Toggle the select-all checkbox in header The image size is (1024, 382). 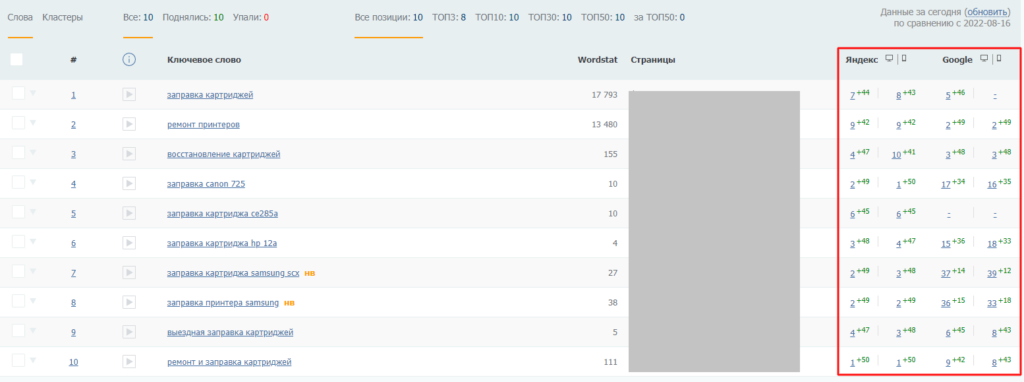pos(16,59)
